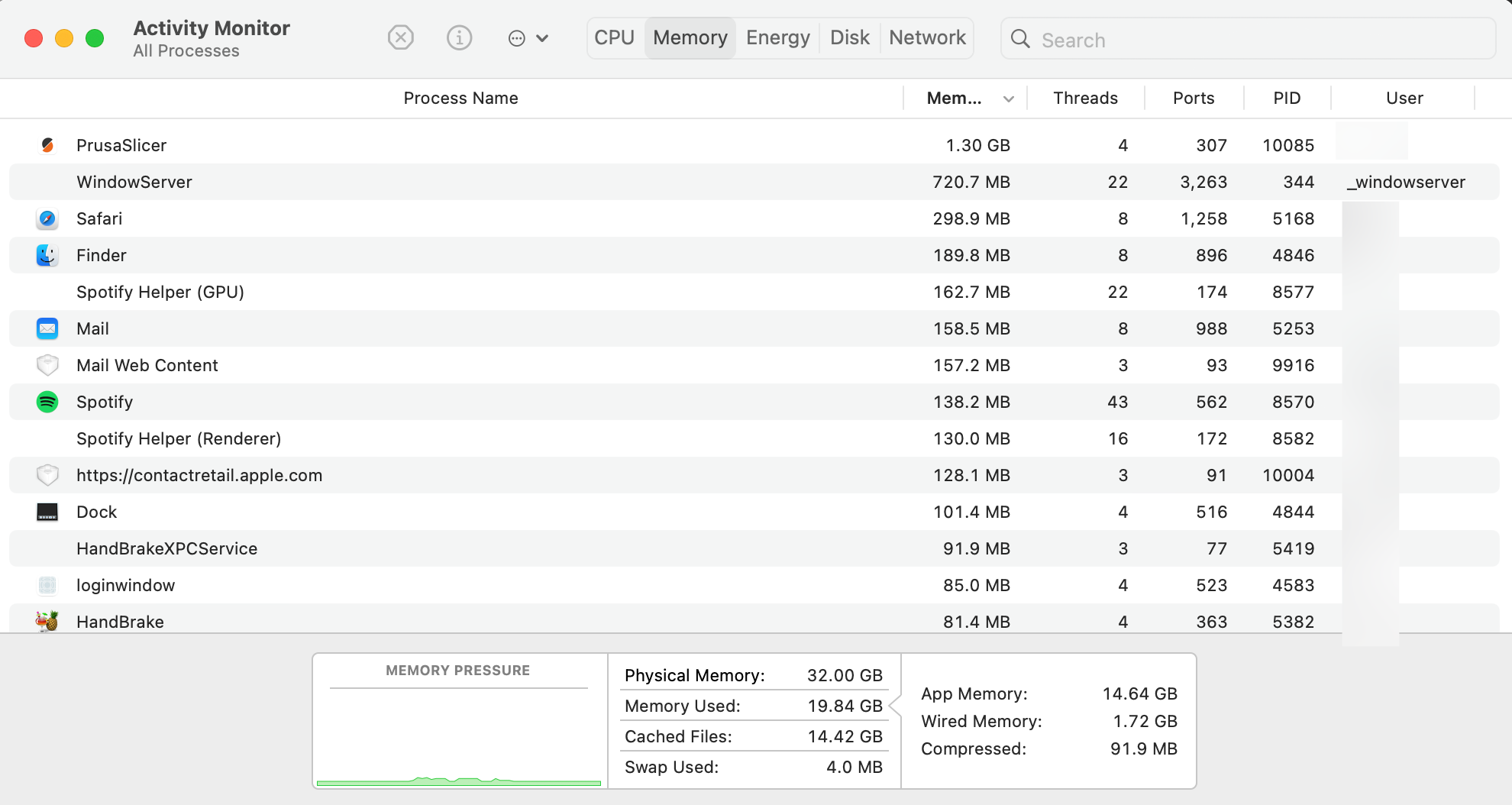This screenshot has width=1512, height=805.
Task: Click the Compressed 91.9 MB value
Action: tap(1143, 748)
